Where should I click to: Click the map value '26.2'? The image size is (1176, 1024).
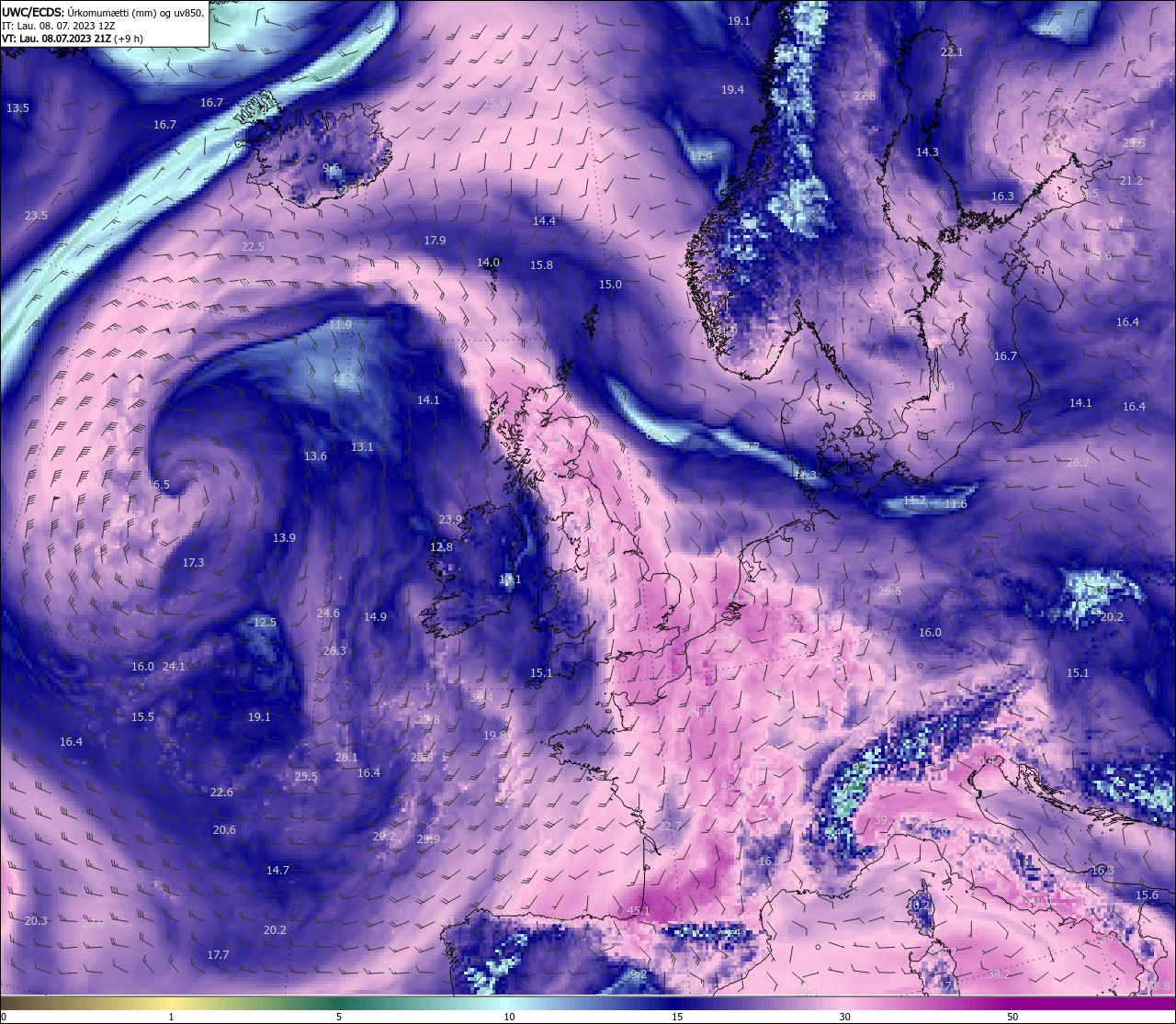[1077, 462]
